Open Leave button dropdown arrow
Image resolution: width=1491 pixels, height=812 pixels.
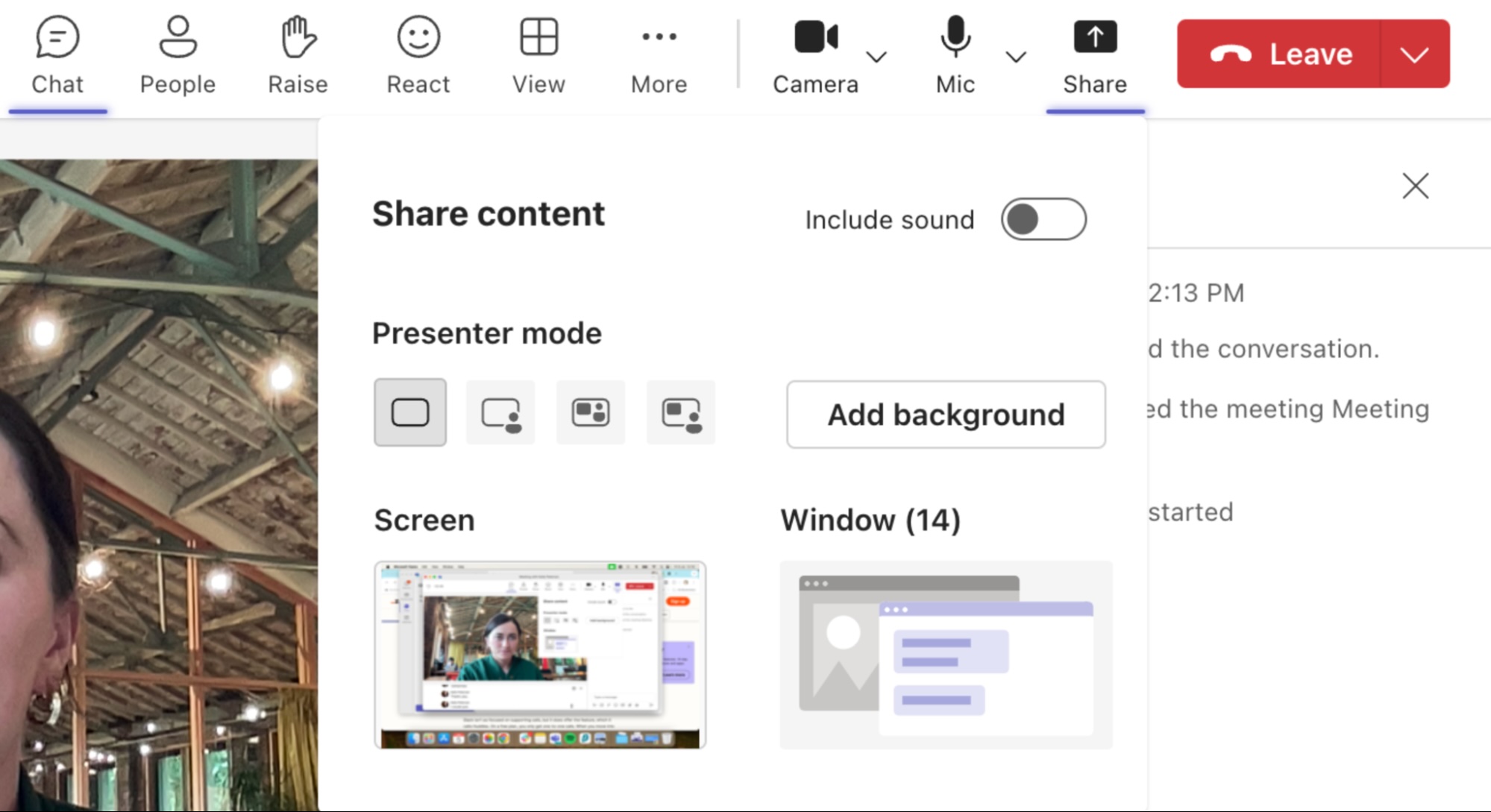(1415, 54)
